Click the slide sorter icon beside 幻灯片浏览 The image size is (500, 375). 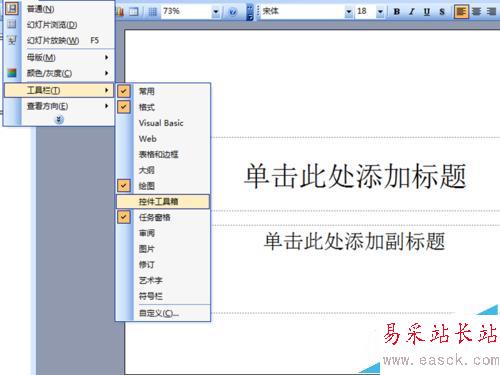(12, 24)
